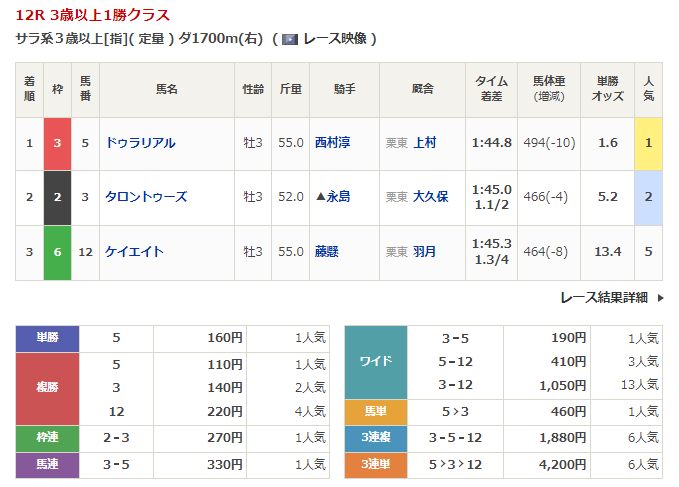
Task: Open trainer 上村 profile
Action: [424, 143]
